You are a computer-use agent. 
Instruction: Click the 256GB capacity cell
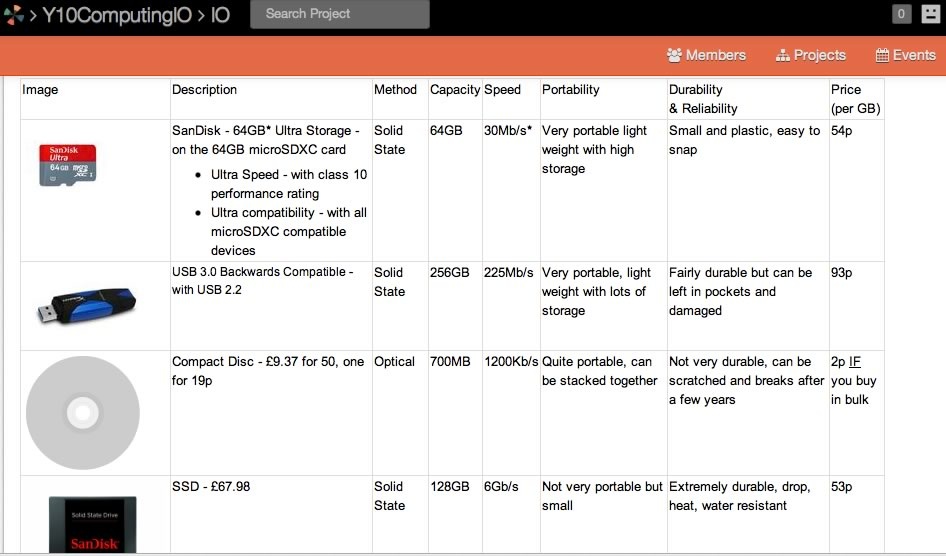coord(449,273)
